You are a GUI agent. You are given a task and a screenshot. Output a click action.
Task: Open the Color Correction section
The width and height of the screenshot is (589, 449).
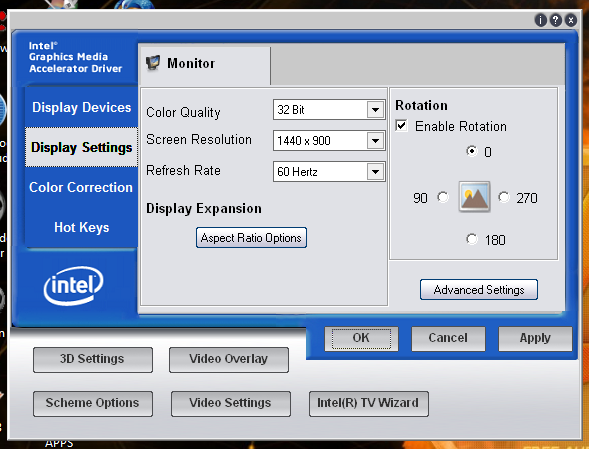pyautogui.click(x=81, y=187)
